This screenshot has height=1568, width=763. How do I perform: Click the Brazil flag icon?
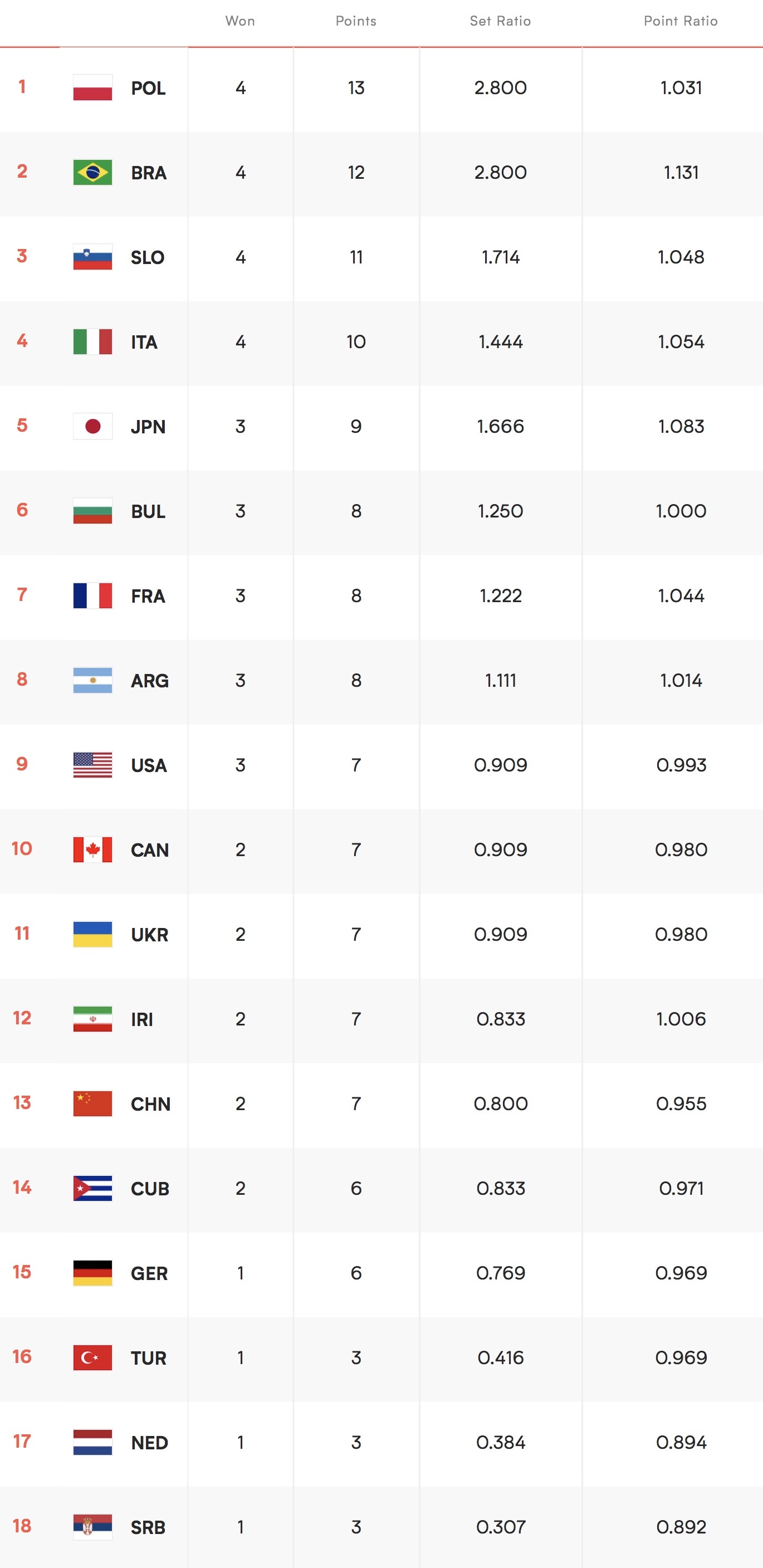point(92,172)
